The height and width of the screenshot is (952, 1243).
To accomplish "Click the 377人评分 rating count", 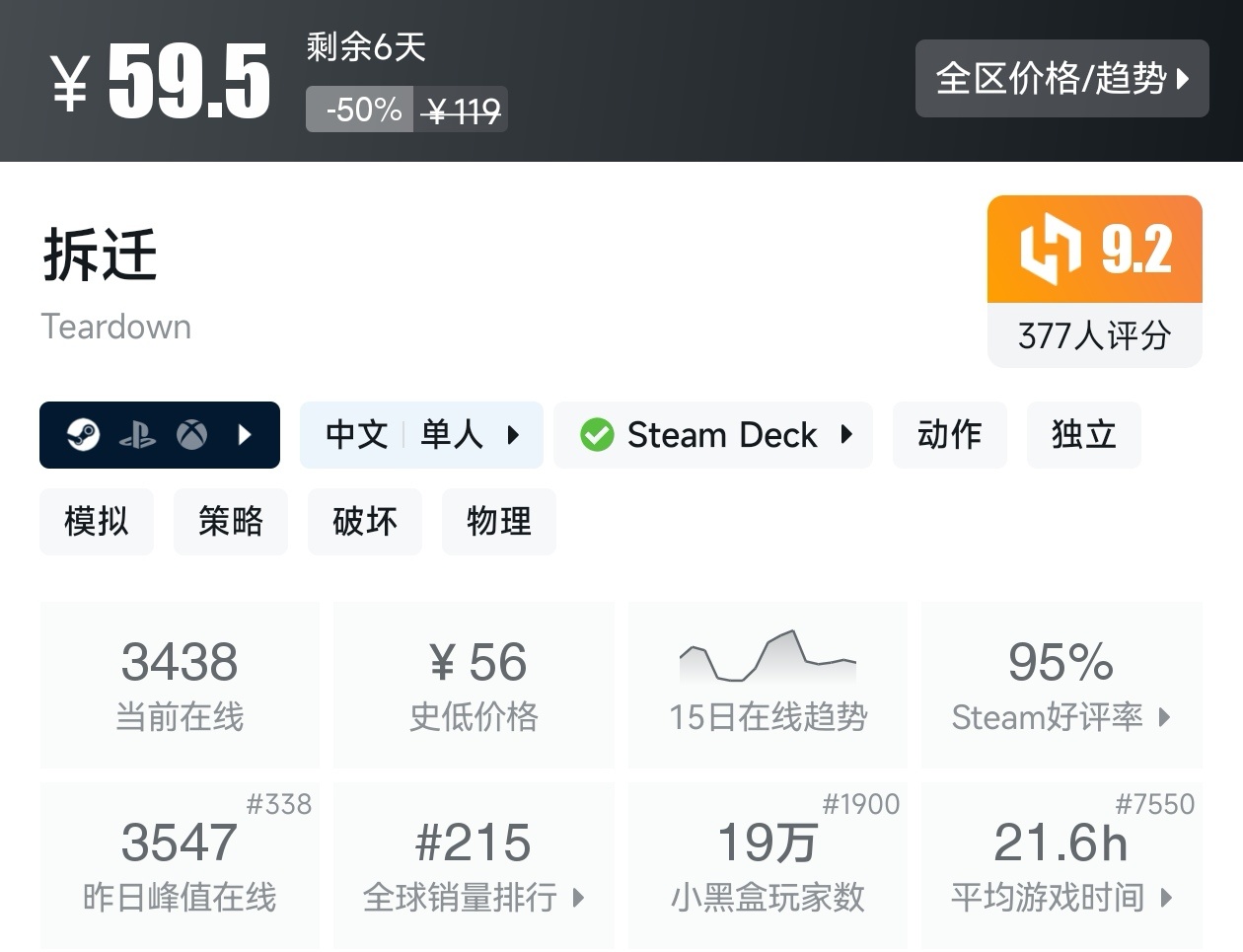I will (x=1094, y=335).
